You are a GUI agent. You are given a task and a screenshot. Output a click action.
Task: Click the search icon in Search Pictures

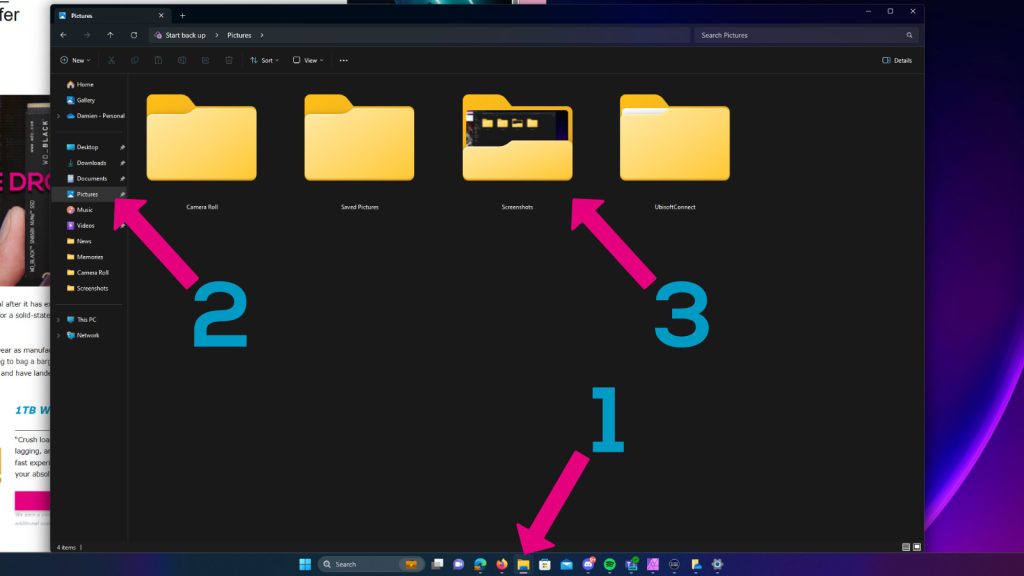point(909,34)
